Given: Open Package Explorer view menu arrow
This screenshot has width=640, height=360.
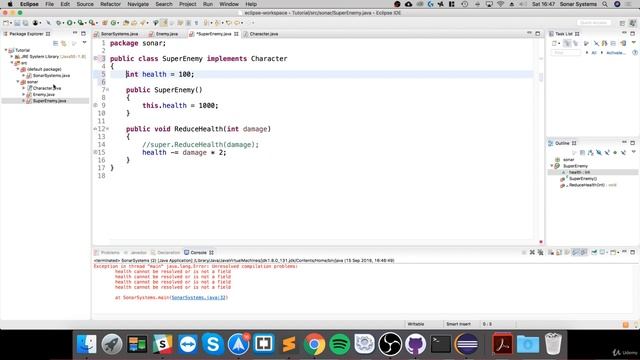Looking at the screenshot, I should pyautogui.click(x=84, y=42).
